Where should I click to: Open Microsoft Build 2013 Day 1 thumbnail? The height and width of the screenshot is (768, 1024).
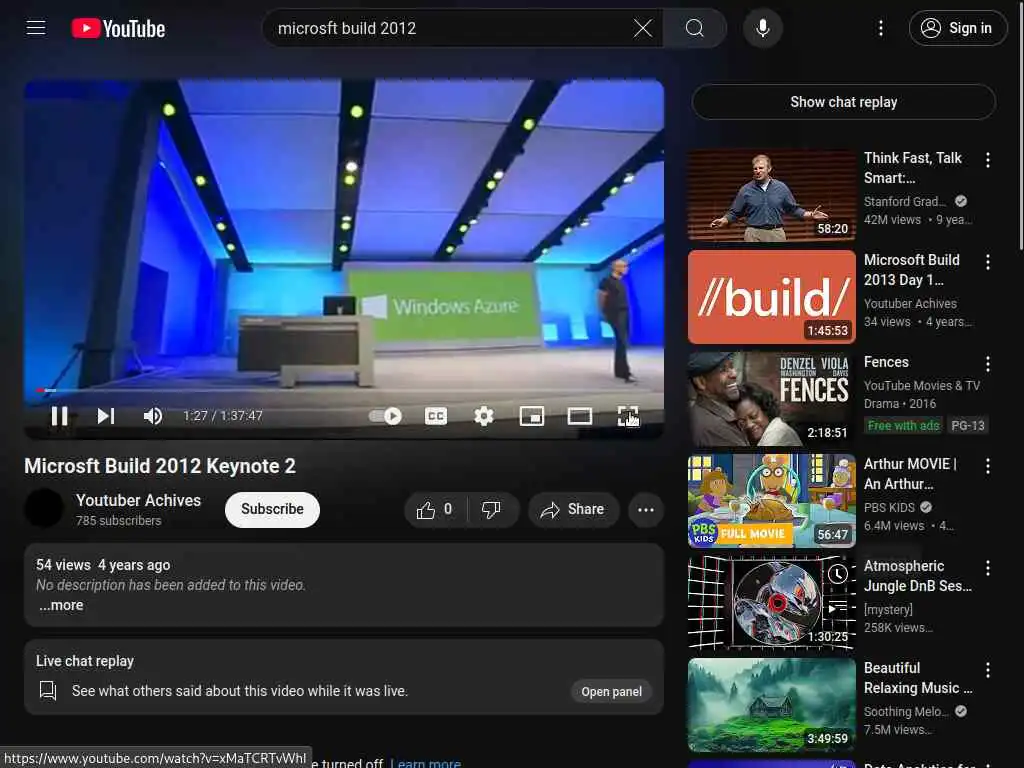(771, 296)
